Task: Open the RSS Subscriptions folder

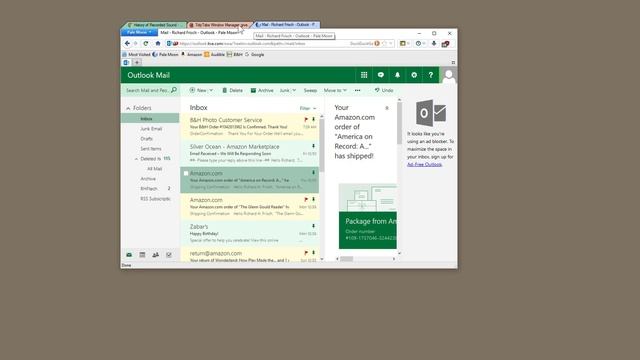Action: click(156, 199)
